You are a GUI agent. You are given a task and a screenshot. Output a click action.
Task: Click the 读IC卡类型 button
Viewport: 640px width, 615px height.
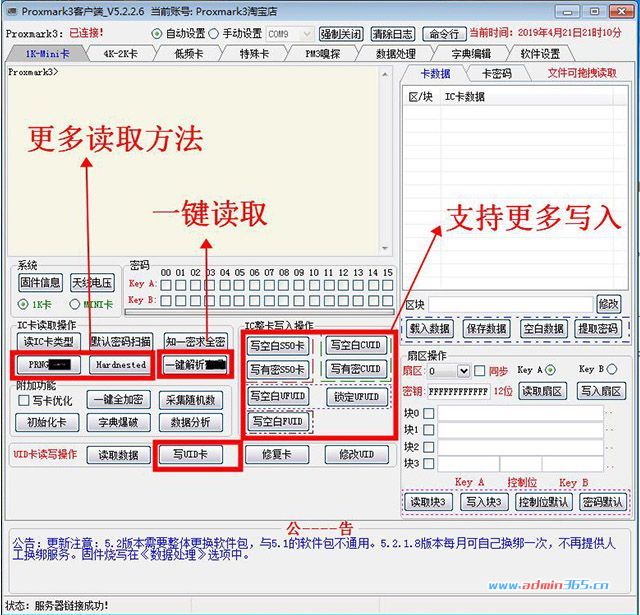pos(49,342)
